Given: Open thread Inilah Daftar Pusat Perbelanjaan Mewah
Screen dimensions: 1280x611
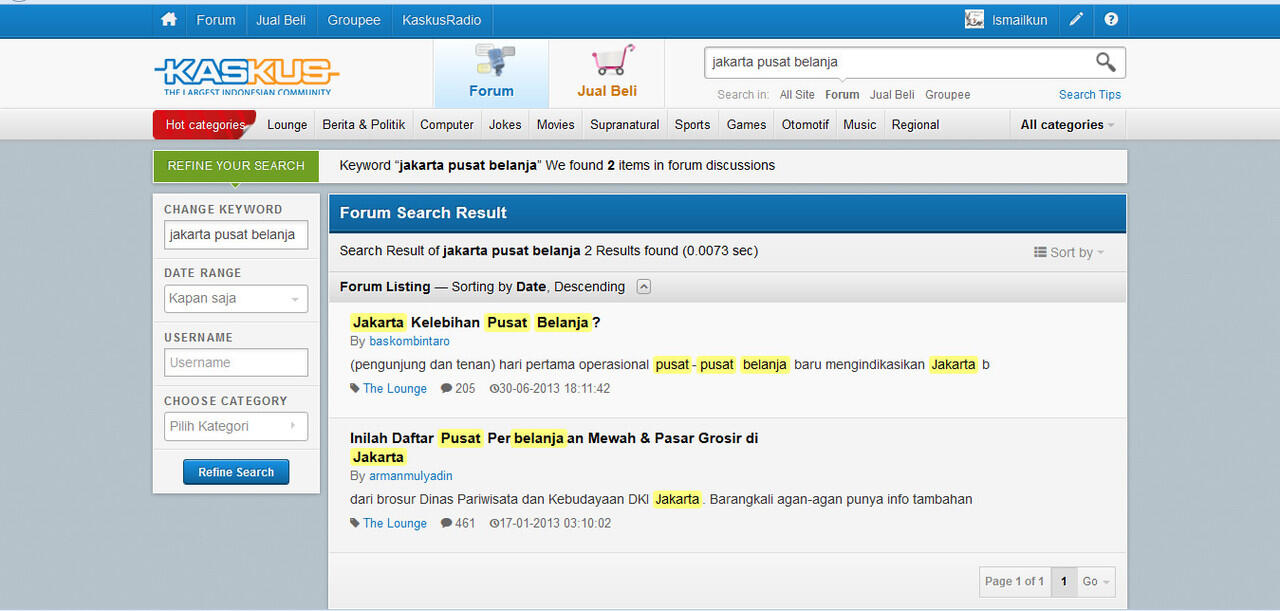Looking at the screenshot, I should [x=554, y=448].
